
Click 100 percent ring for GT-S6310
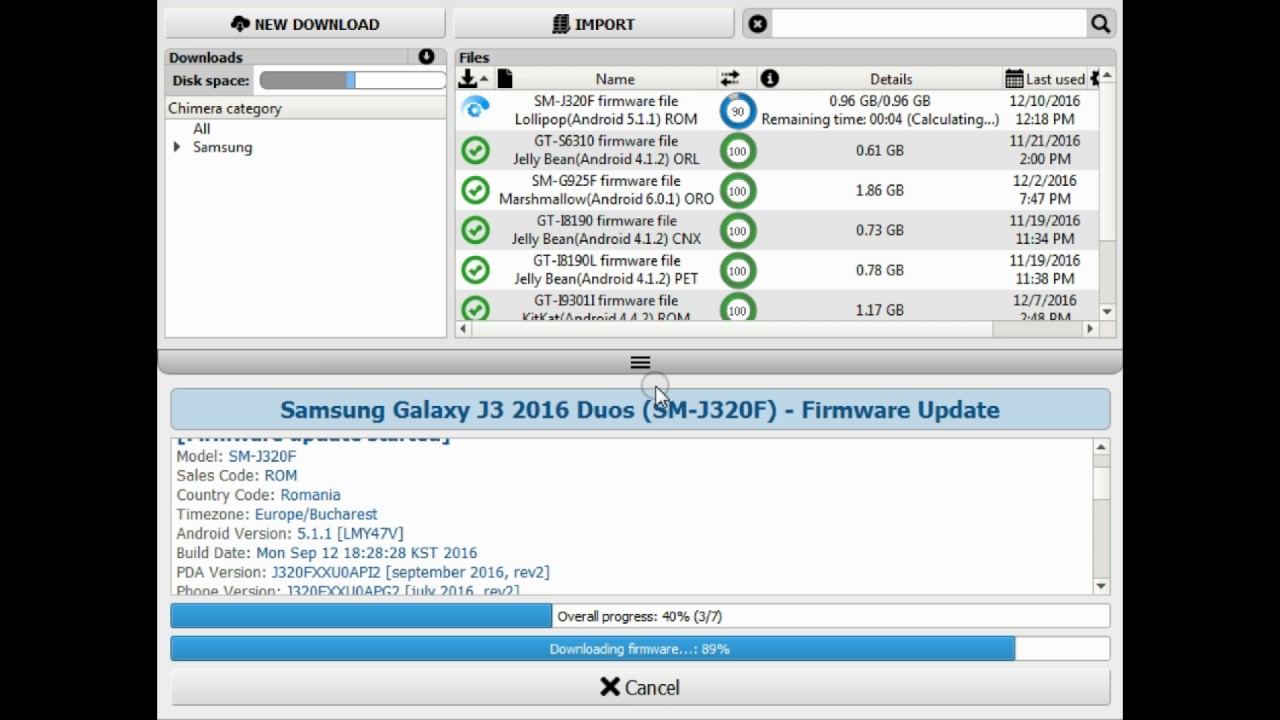(738, 151)
